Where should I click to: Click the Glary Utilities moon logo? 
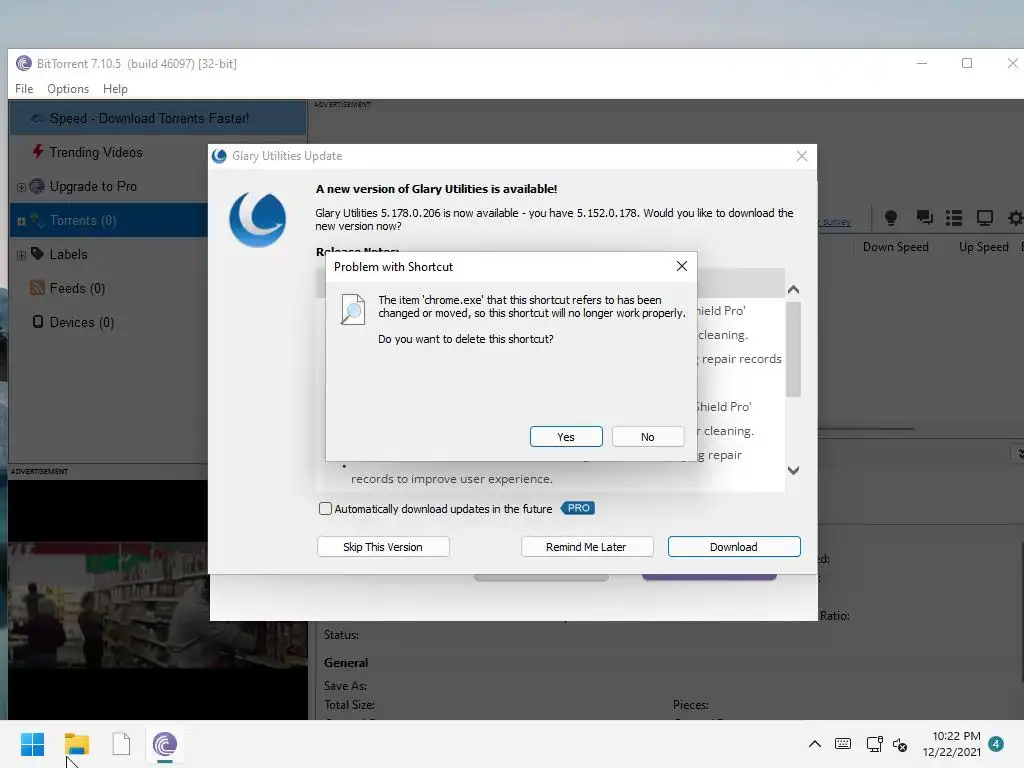pyautogui.click(x=258, y=219)
